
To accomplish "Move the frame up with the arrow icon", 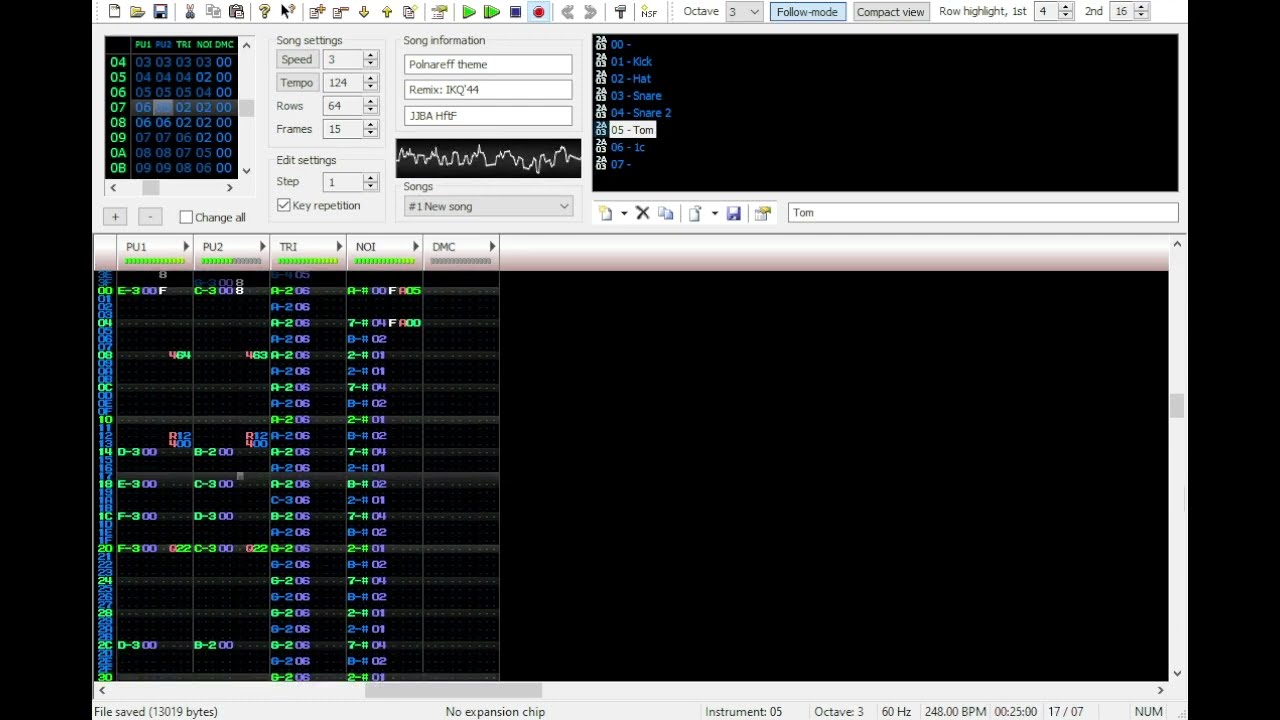I will click(x=386, y=12).
